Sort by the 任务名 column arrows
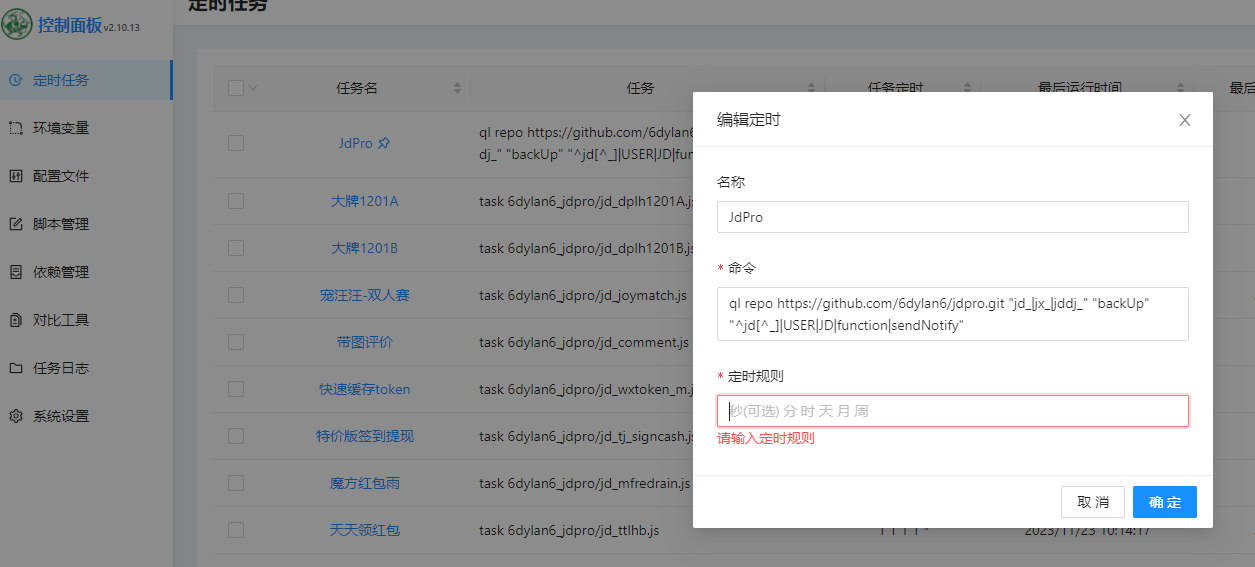This screenshot has height=567, width=1255. tap(457, 88)
